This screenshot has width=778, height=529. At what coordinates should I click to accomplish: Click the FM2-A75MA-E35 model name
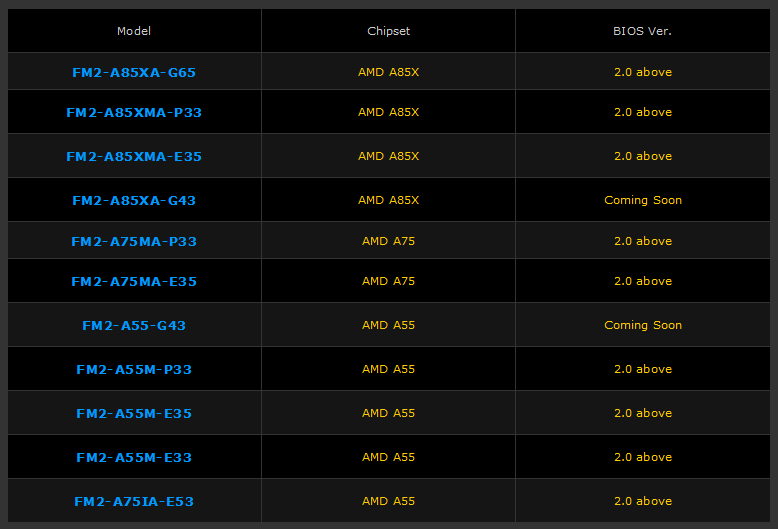pos(134,281)
